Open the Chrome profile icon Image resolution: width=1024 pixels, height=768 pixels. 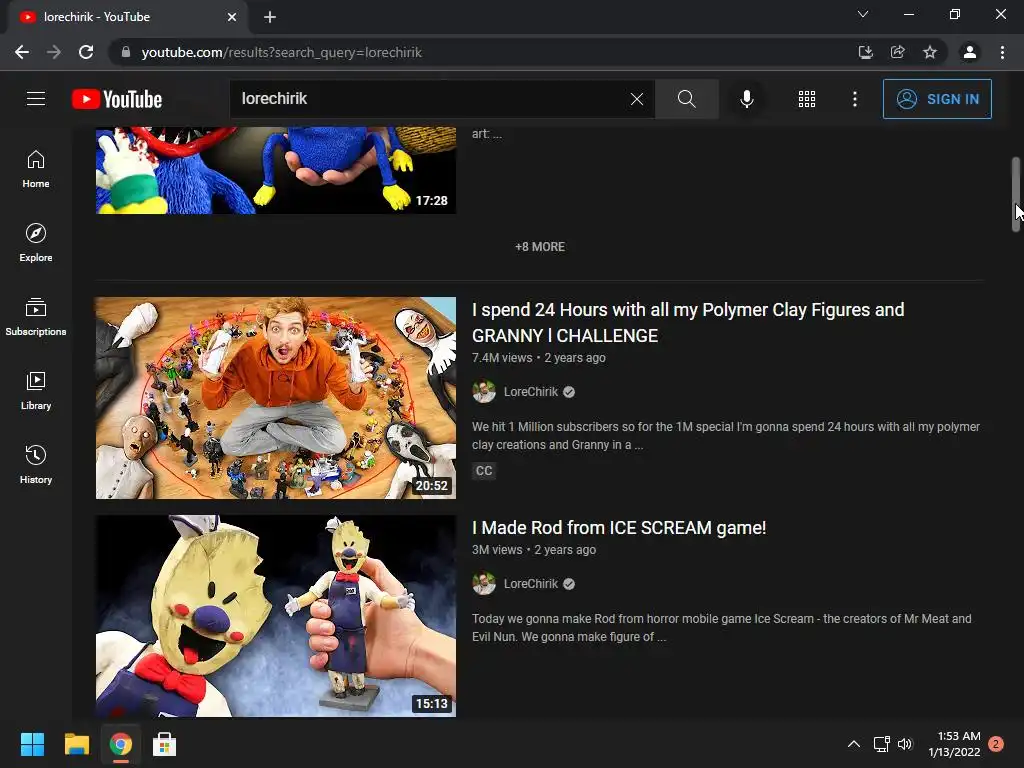coord(970,52)
